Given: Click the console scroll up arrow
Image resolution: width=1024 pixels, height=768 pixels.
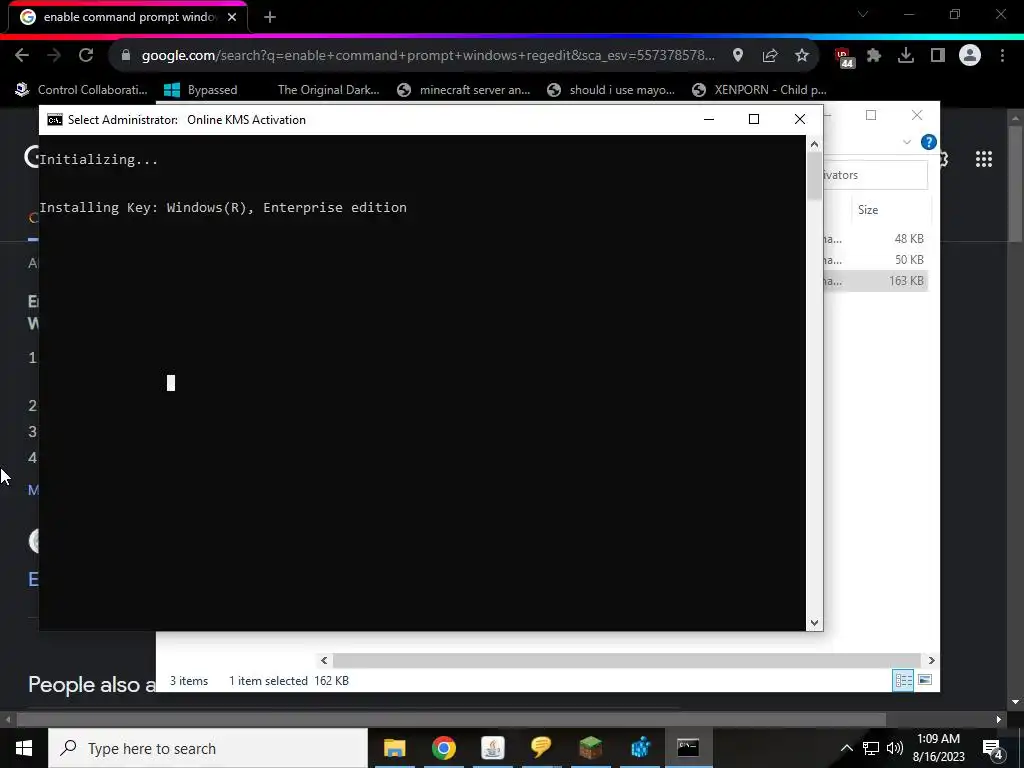Looking at the screenshot, I should click(814, 144).
